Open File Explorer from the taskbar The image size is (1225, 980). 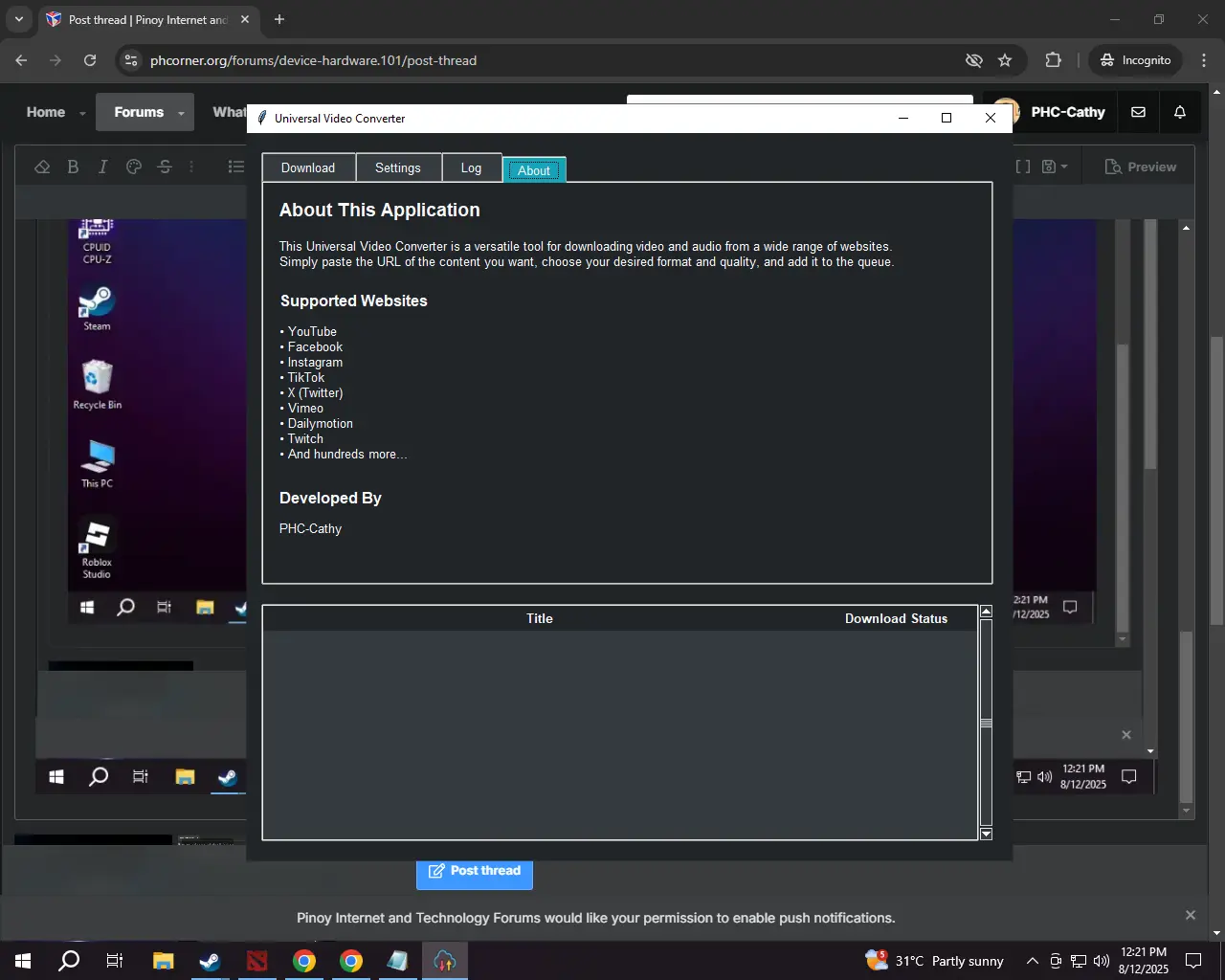163,961
